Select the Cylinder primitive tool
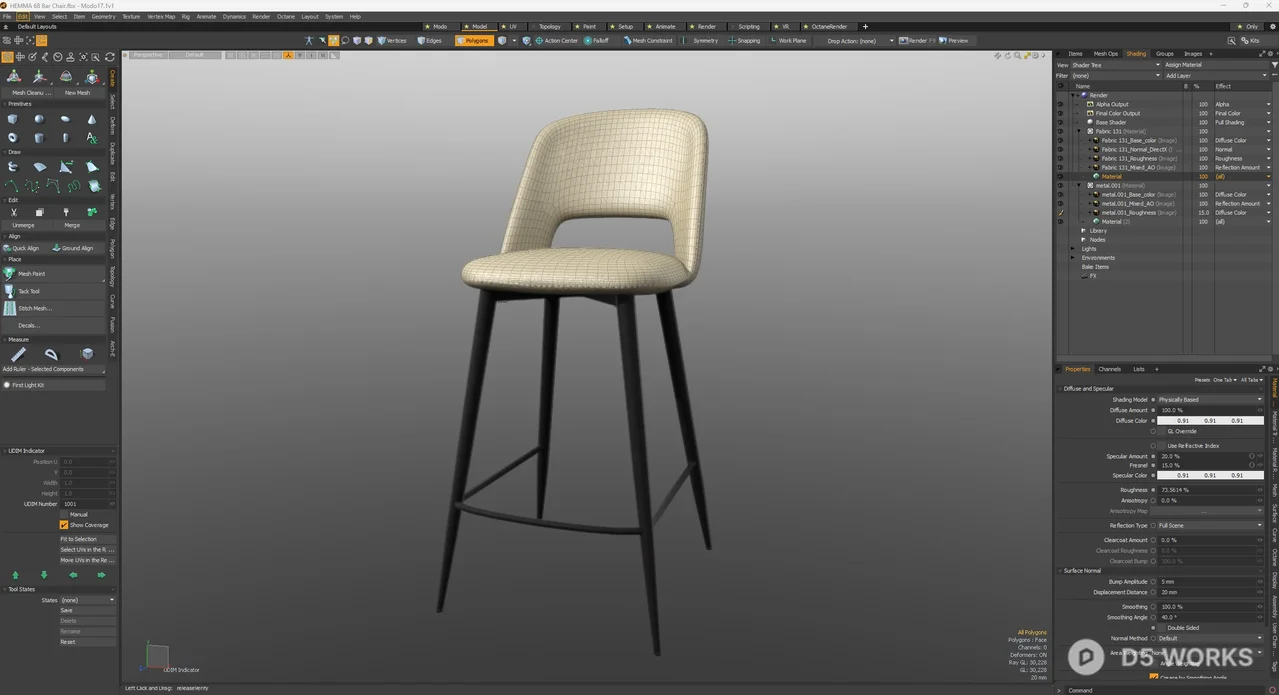This screenshot has width=1279, height=695. 39,138
